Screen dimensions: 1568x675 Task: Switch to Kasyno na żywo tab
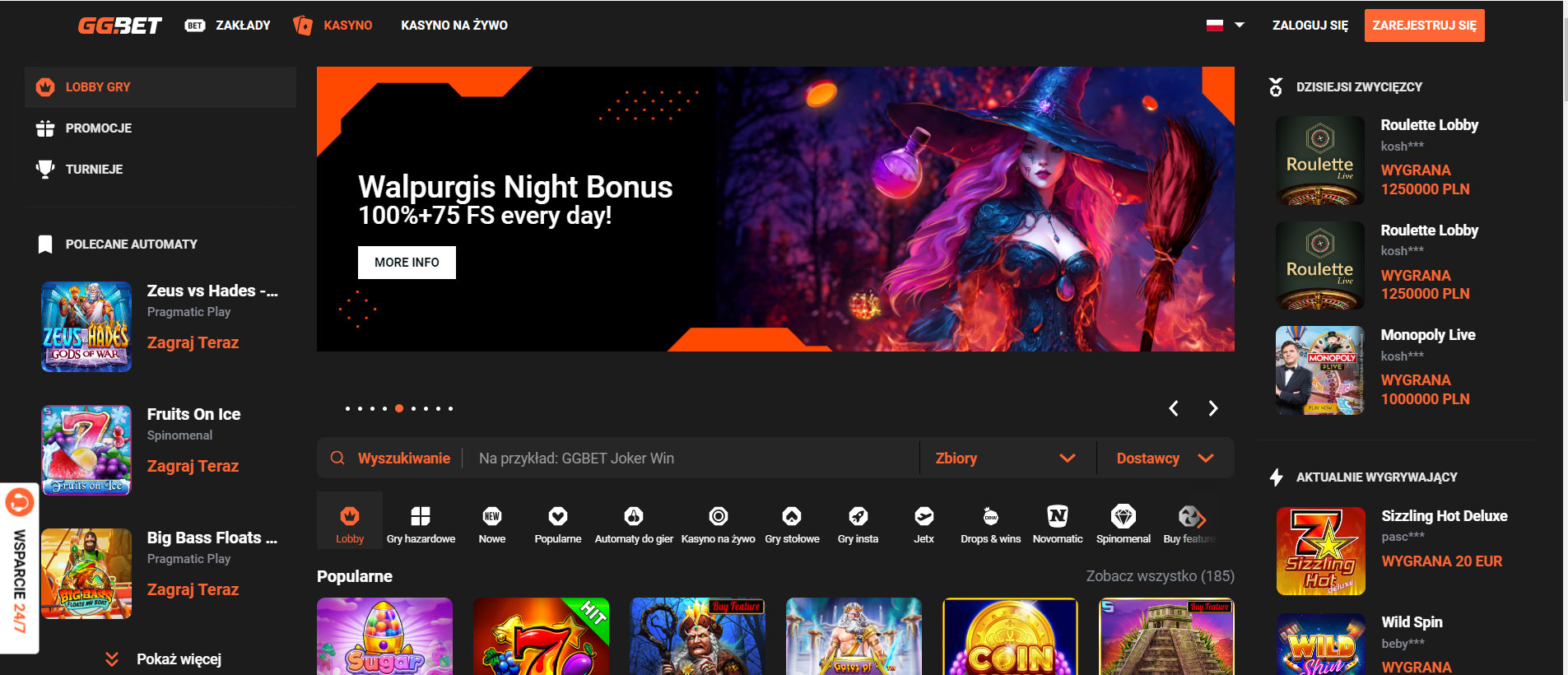click(454, 26)
